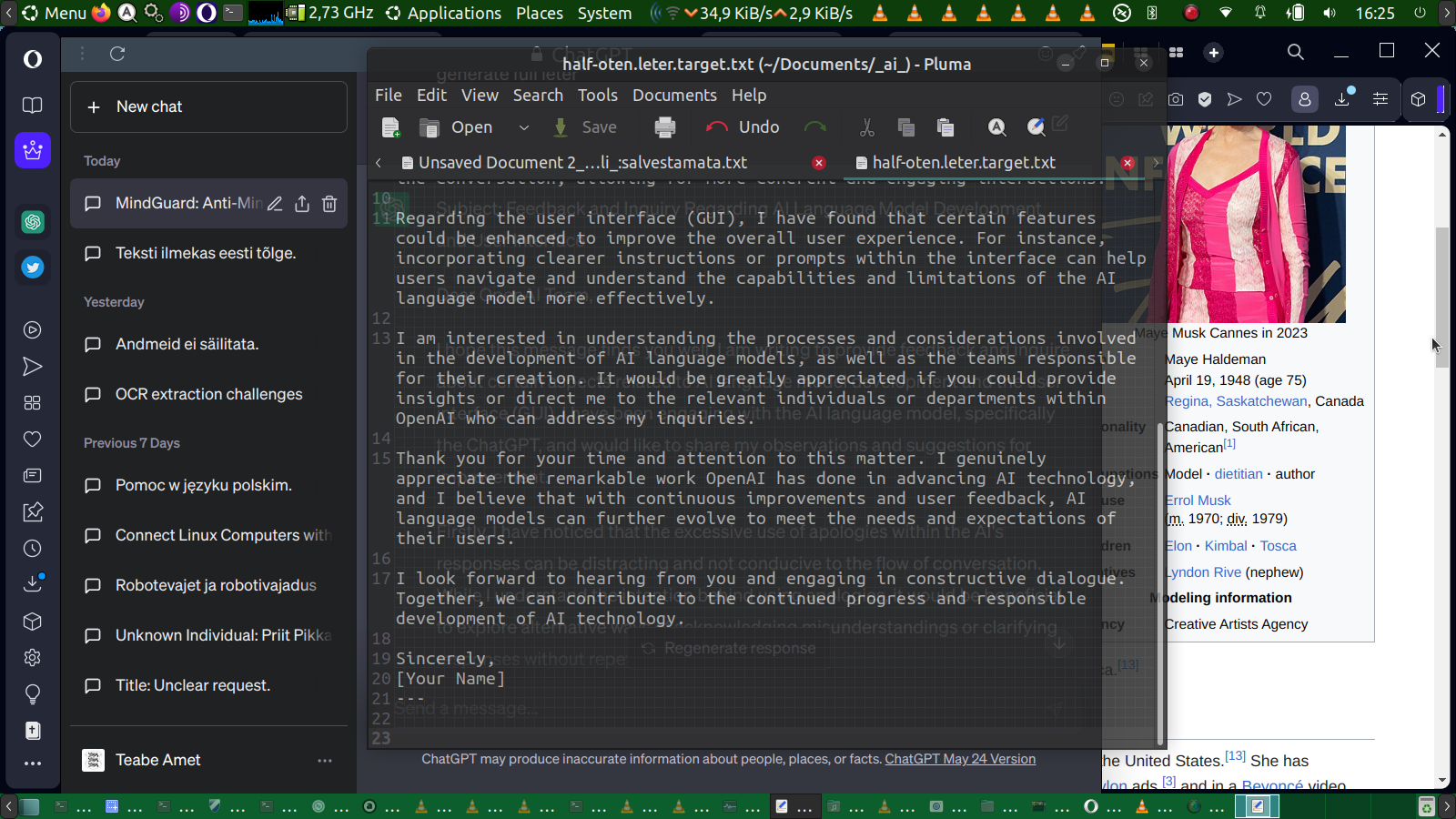Delete the MindGuard chat
Image resolution: width=1456 pixels, height=819 pixels.
pyautogui.click(x=329, y=204)
